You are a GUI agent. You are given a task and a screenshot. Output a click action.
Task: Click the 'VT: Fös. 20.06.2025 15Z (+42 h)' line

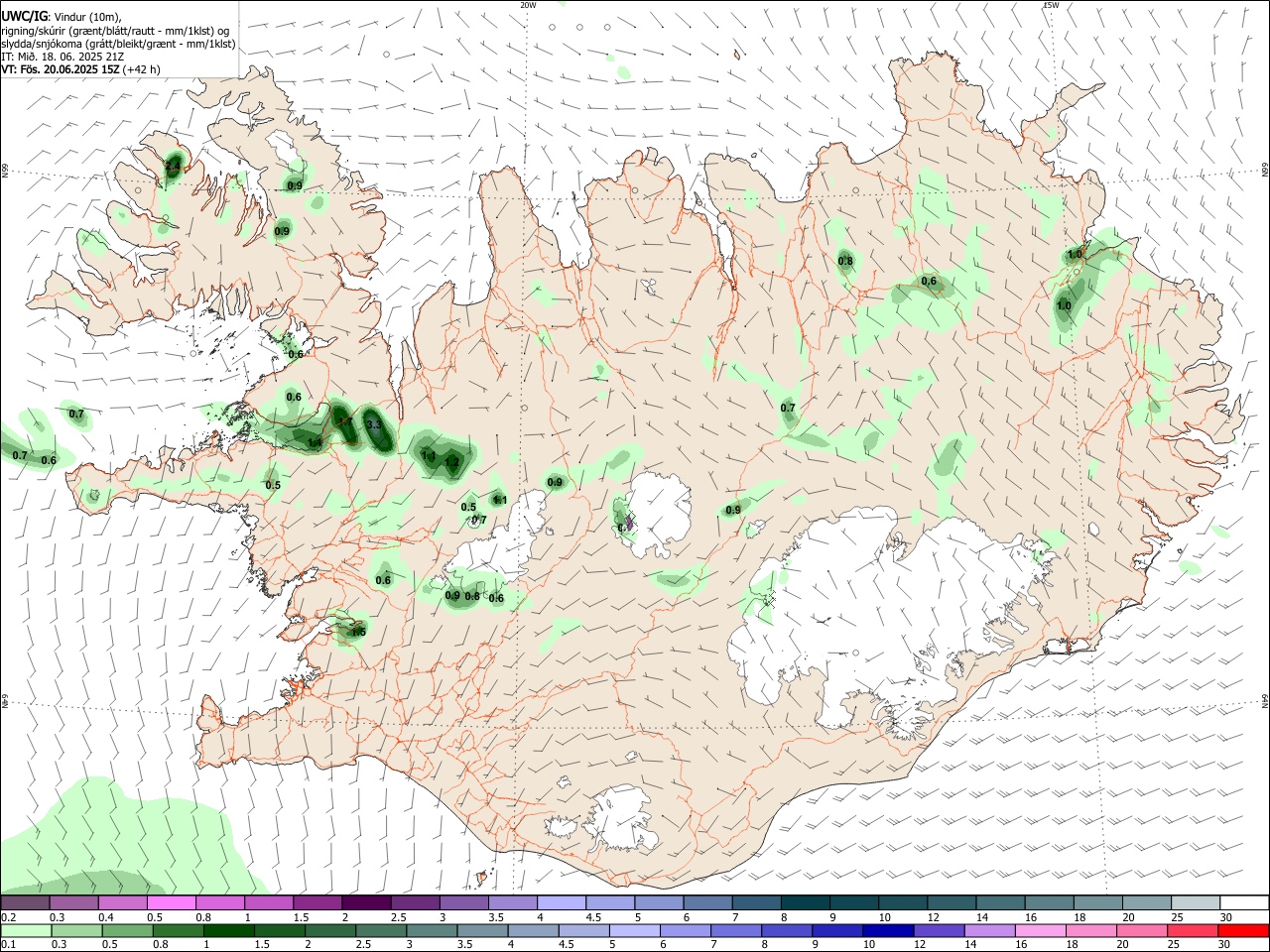[80, 69]
